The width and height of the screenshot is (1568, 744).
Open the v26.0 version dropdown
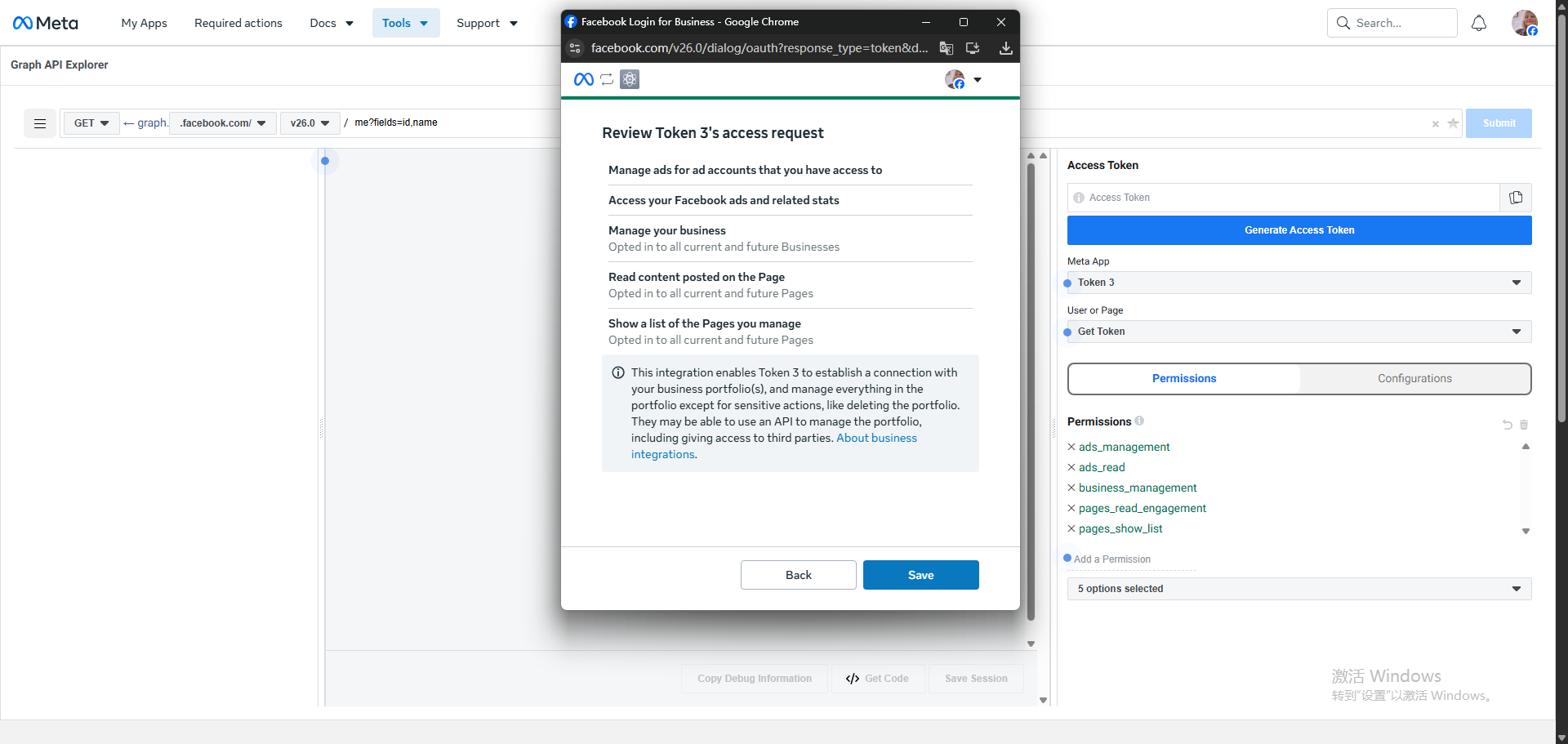[310, 123]
